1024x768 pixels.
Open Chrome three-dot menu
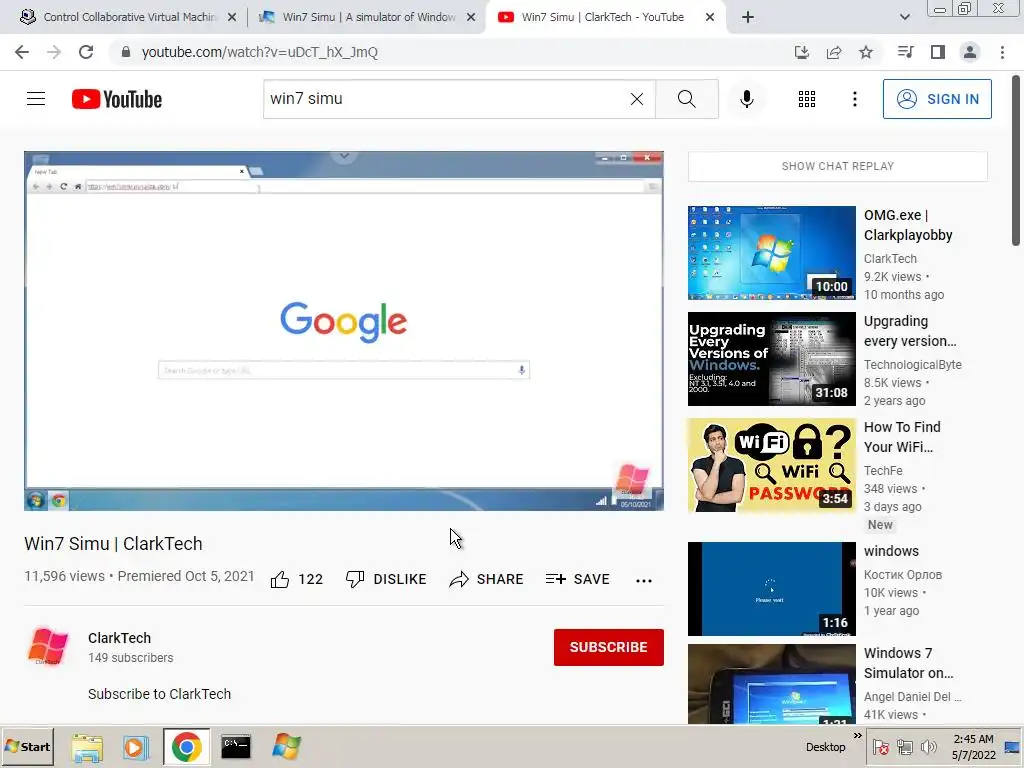click(x=1002, y=52)
